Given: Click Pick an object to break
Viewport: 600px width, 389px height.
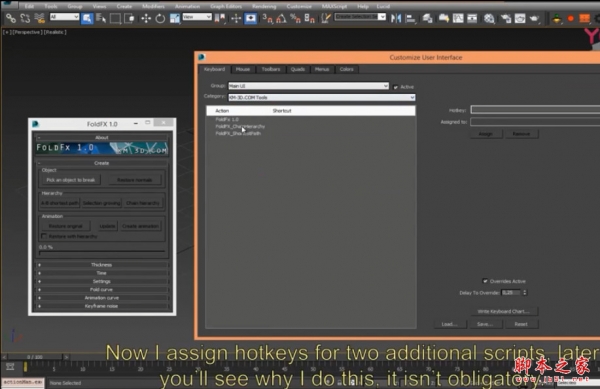Looking at the screenshot, I should [71, 180].
